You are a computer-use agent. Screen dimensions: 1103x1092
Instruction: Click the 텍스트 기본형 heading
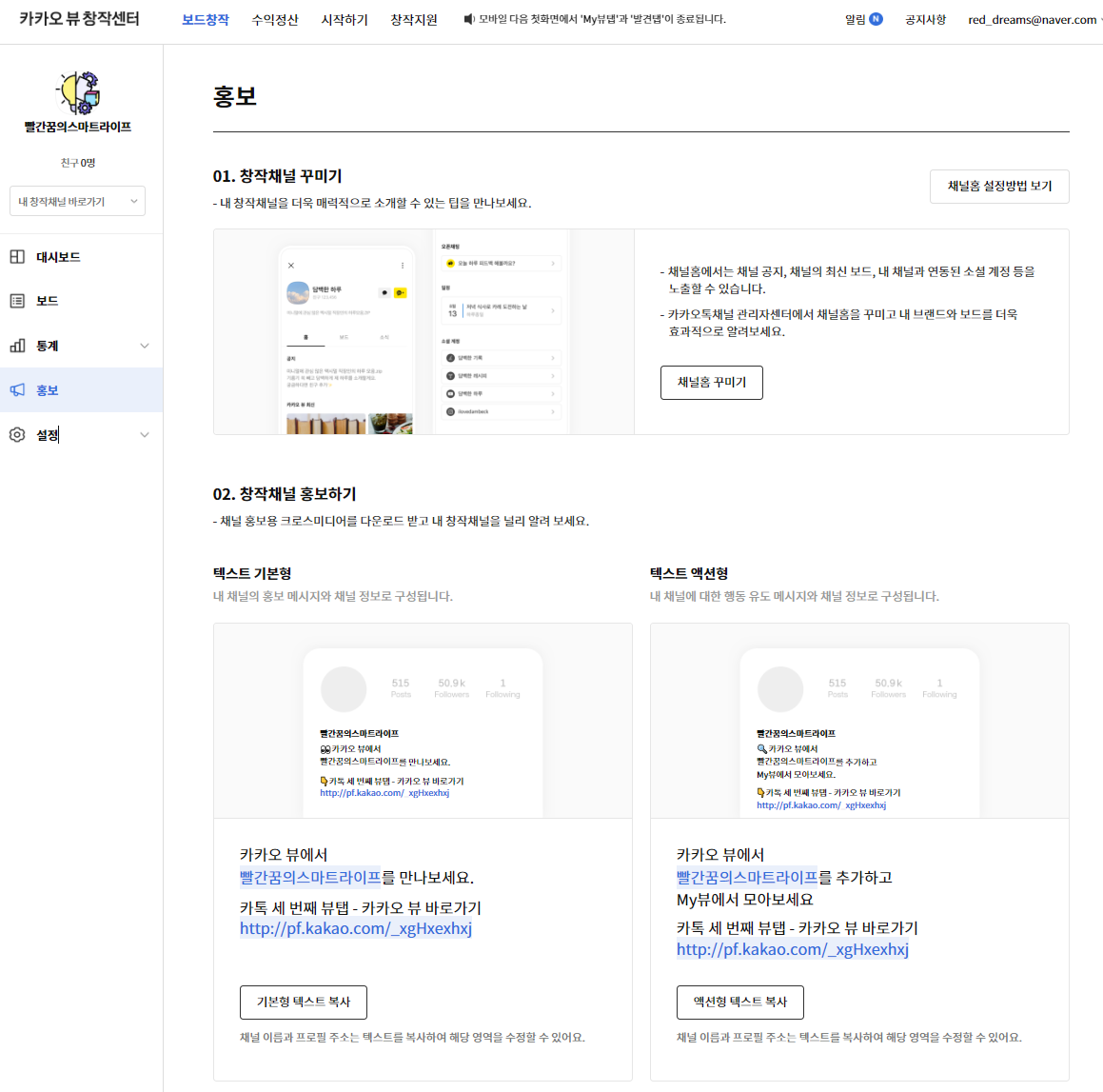coord(252,573)
